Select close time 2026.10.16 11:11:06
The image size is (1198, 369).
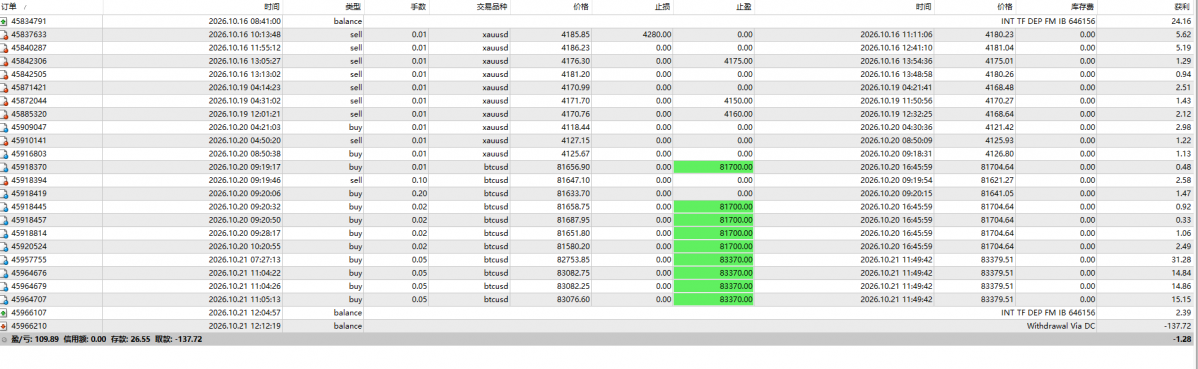896,34
